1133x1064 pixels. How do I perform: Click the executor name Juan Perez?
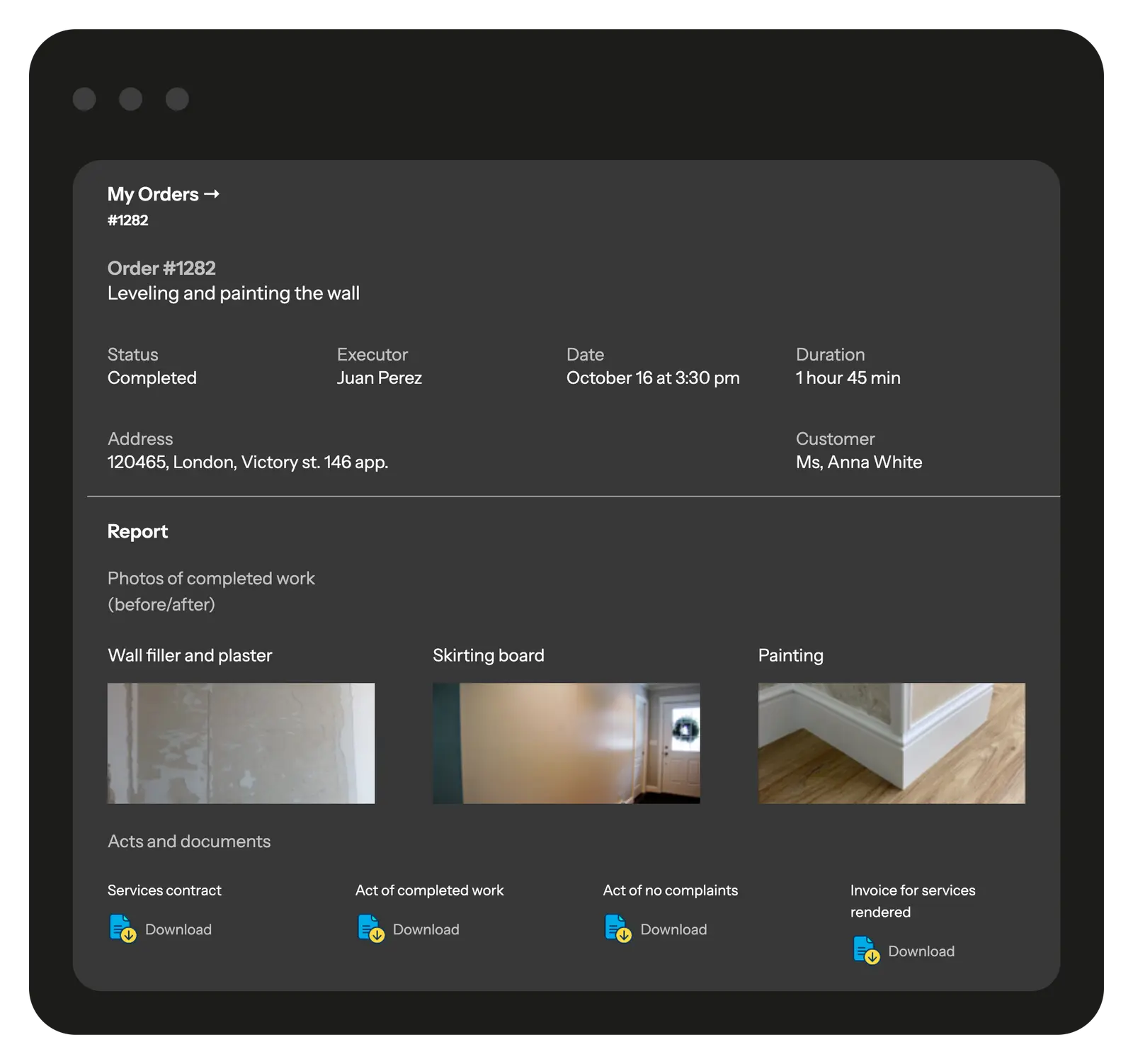pos(380,378)
